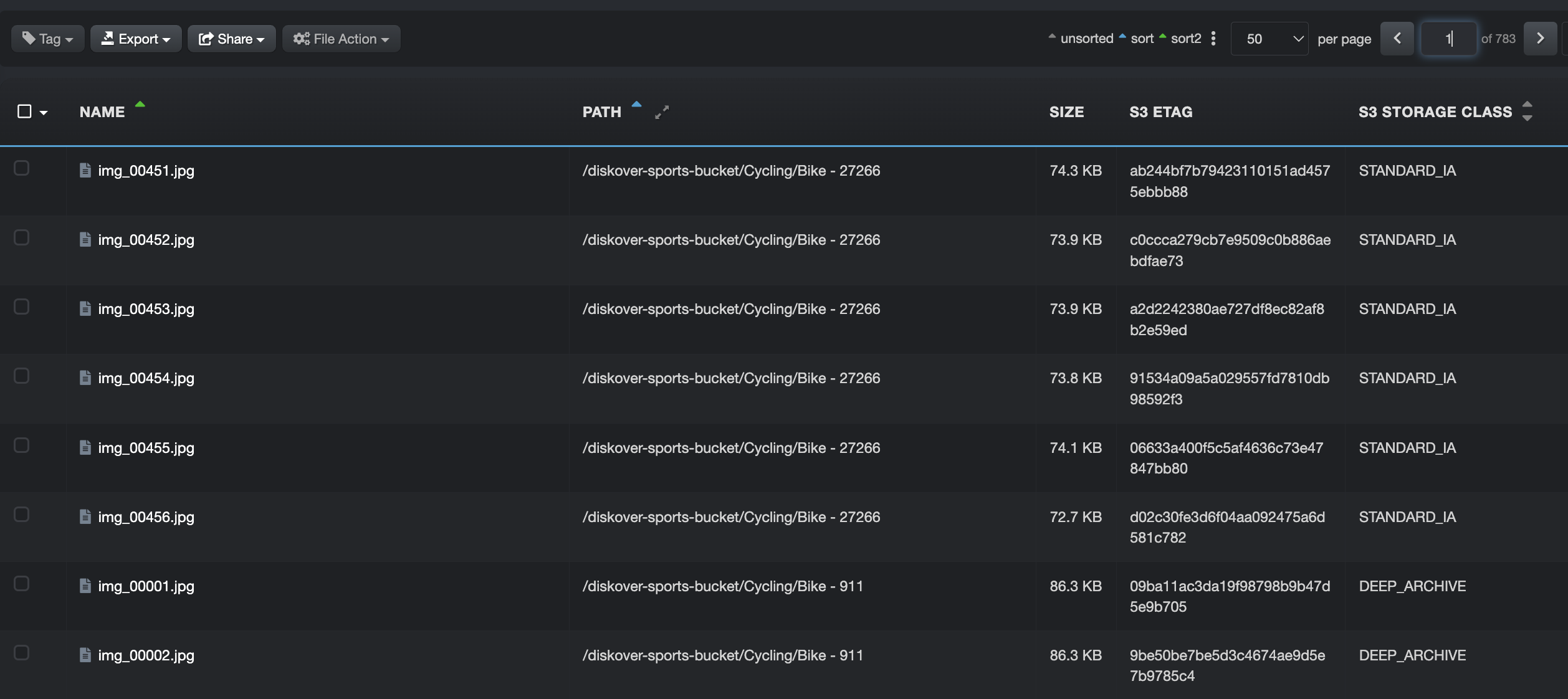This screenshot has width=1568, height=699.
Task: Open img_00454.jpg file link
Action: pyautogui.click(x=146, y=378)
